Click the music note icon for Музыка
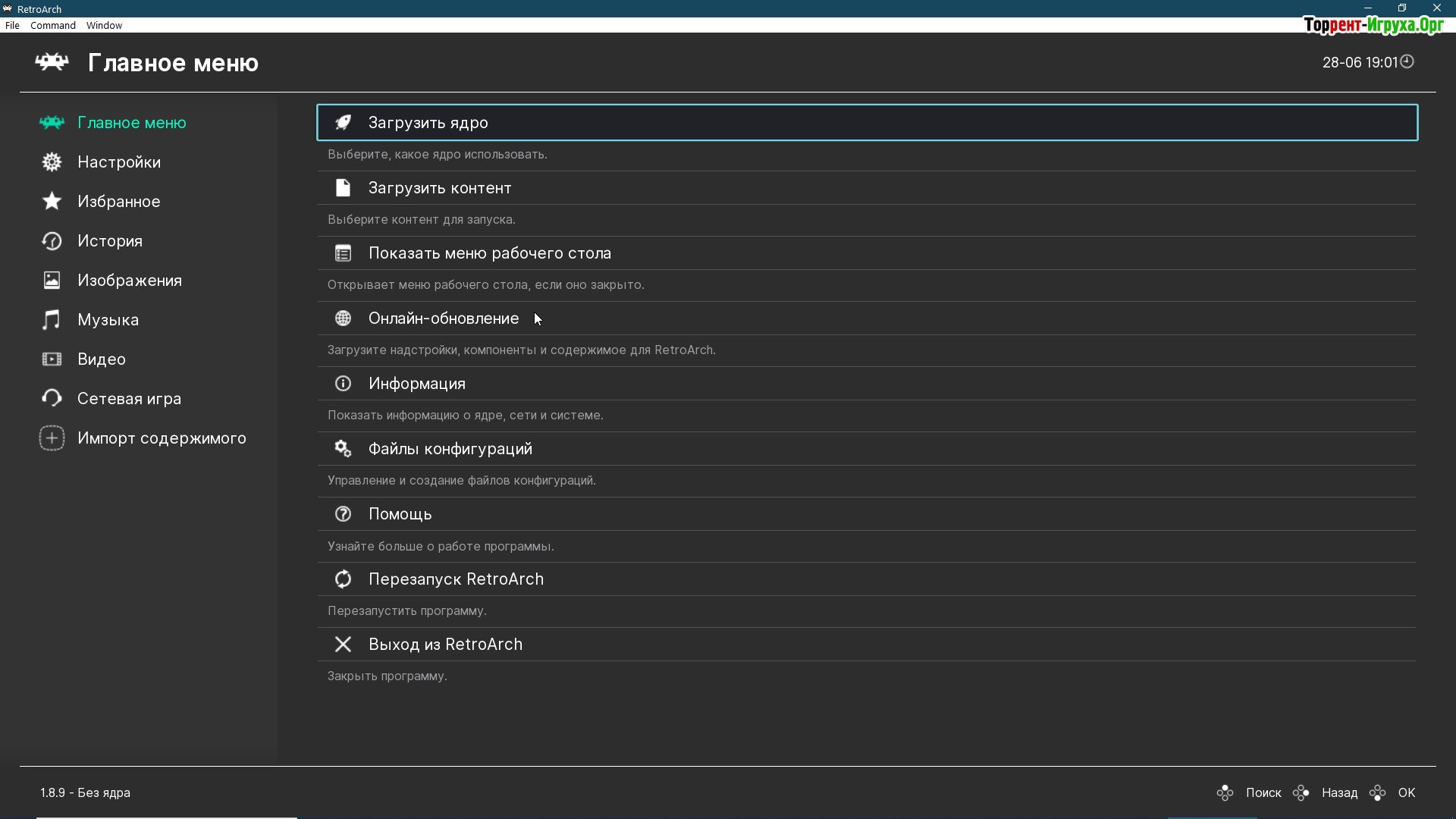This screenshot has width=1456, height=819. coord(52,320)
